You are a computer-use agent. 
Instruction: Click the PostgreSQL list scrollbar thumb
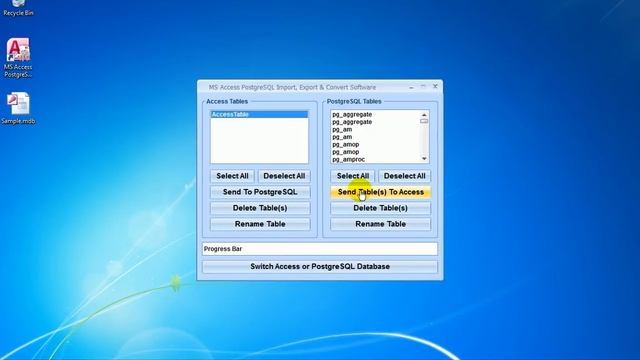coord(424,121)
